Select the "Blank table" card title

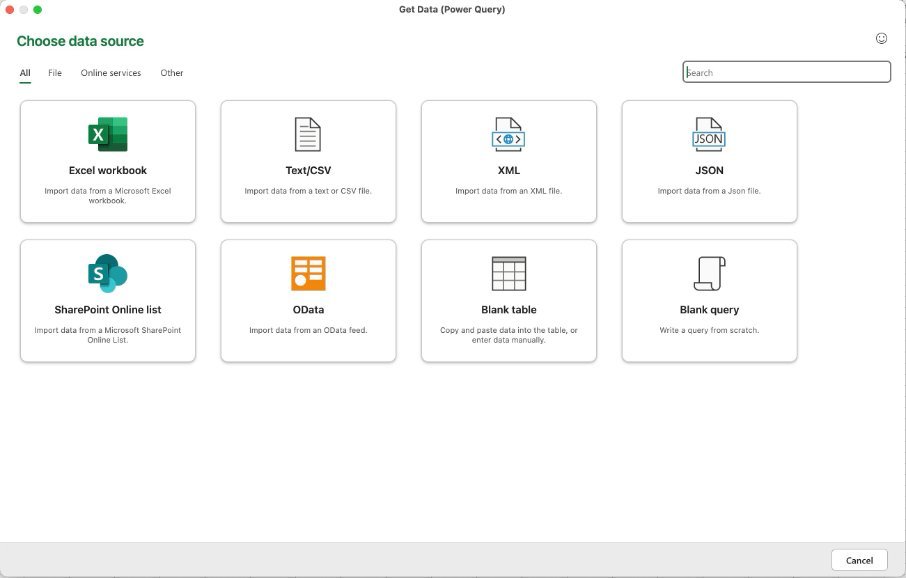[508, 310]
